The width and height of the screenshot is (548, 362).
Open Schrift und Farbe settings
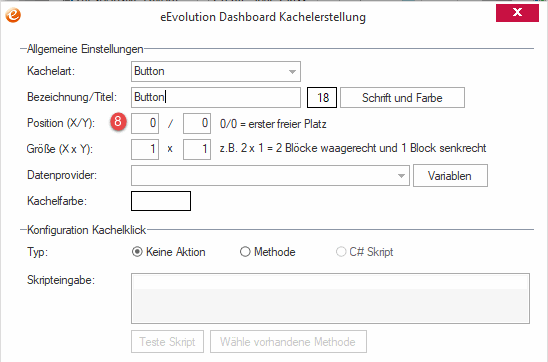click(402, 97)
